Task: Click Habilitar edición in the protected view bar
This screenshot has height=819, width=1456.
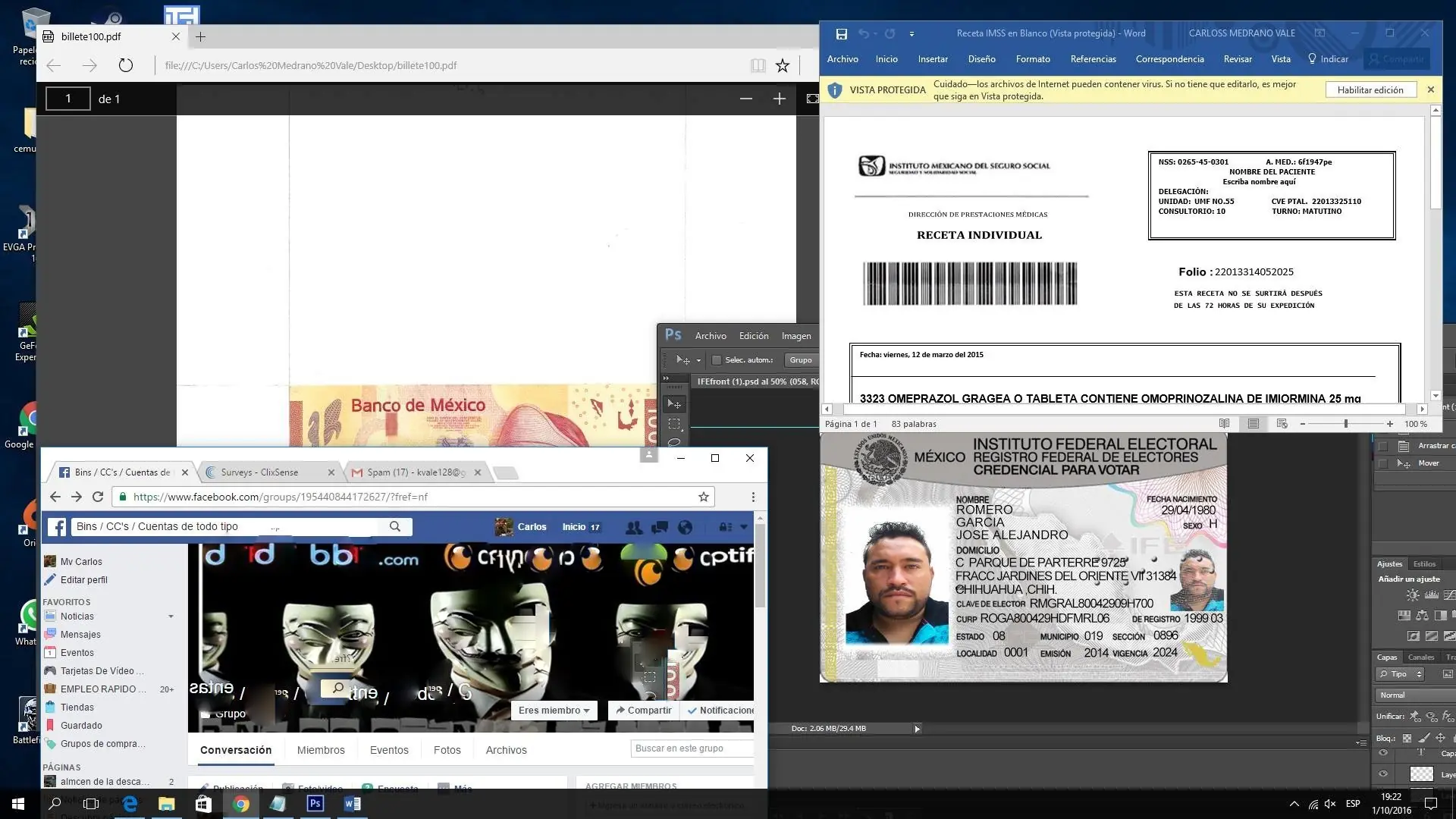Action: 1370,89
